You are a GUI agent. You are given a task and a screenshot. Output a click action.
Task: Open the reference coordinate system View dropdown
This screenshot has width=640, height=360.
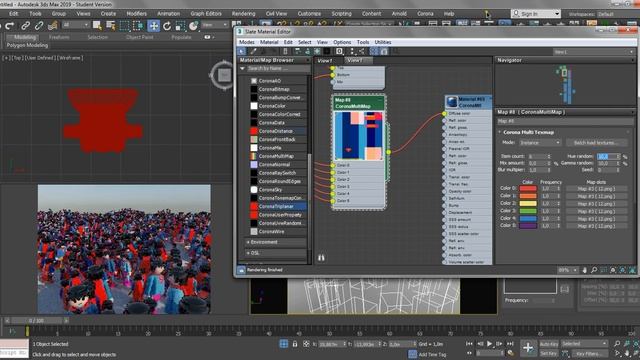[215, 25]
